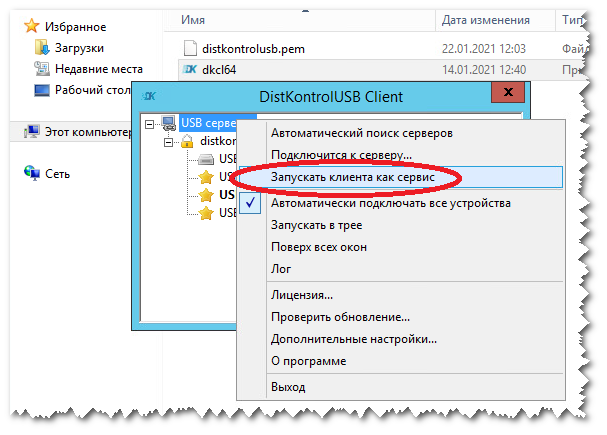Click the Сеть network icon
This screenshot has width=607, height=435.
click(32, 173)
